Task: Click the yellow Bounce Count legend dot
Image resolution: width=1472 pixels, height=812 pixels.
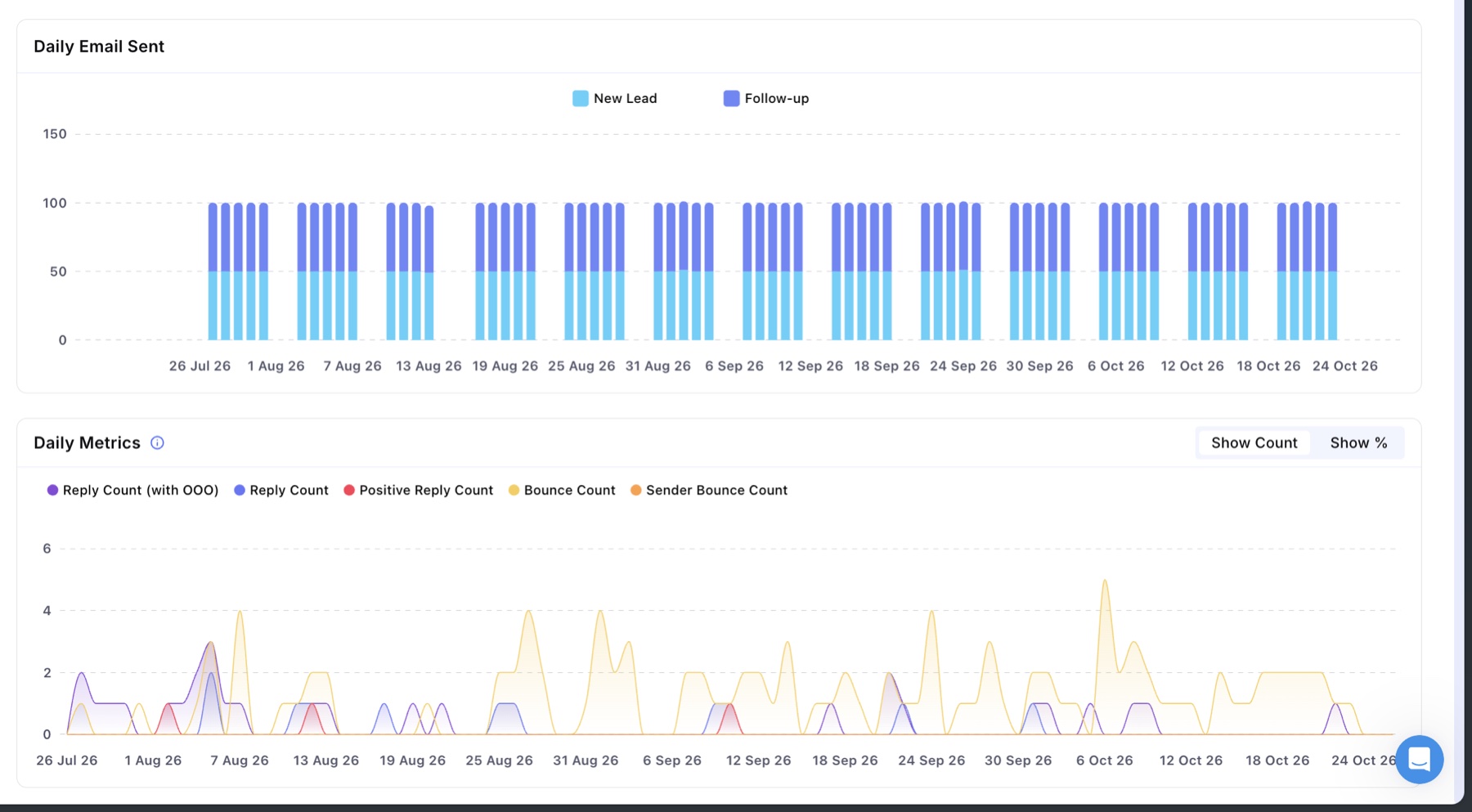Action: tap(514, 490)
